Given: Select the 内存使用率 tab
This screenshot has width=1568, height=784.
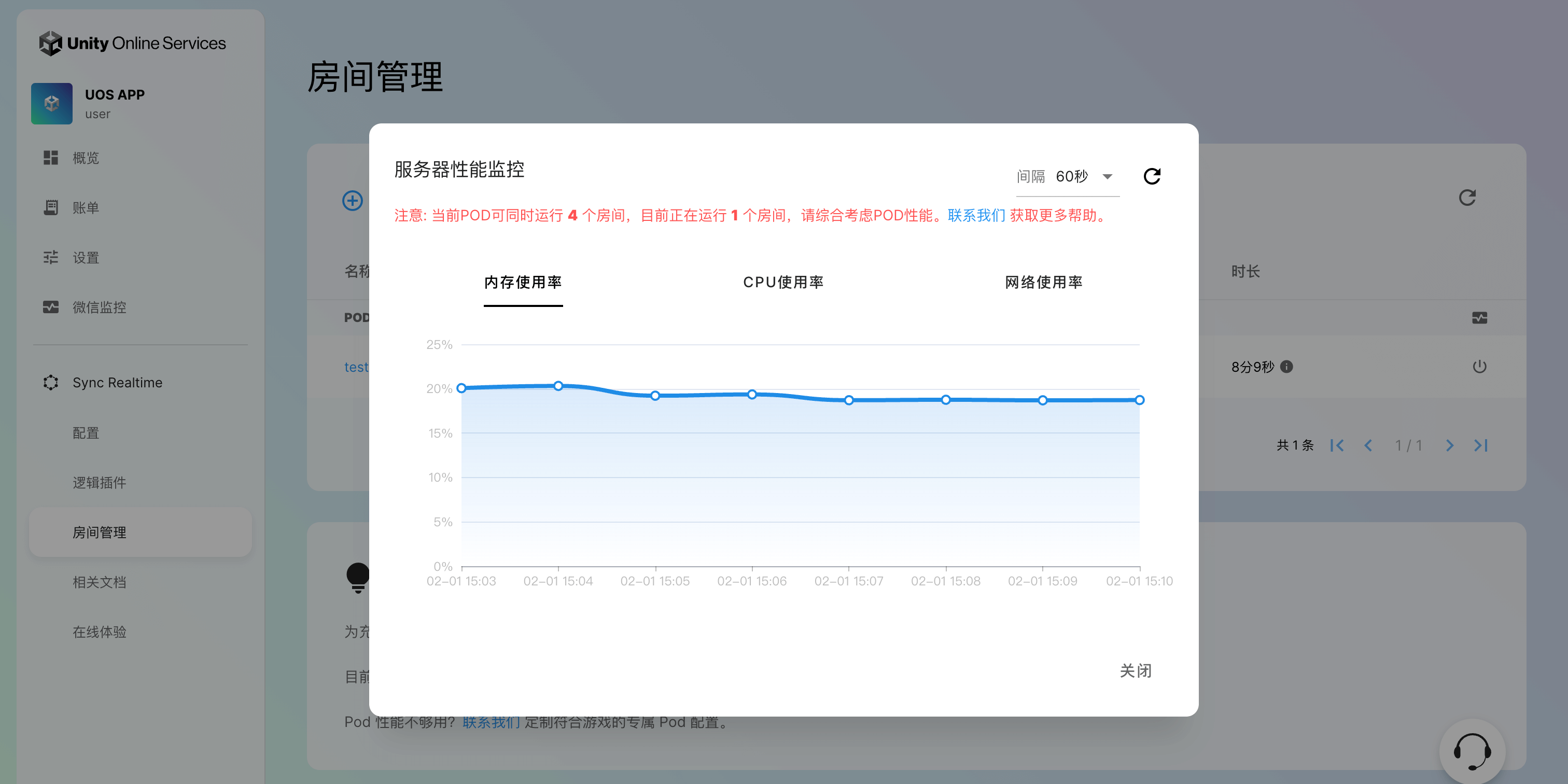Looking at the screenshot, I should [x=523, y=283].
